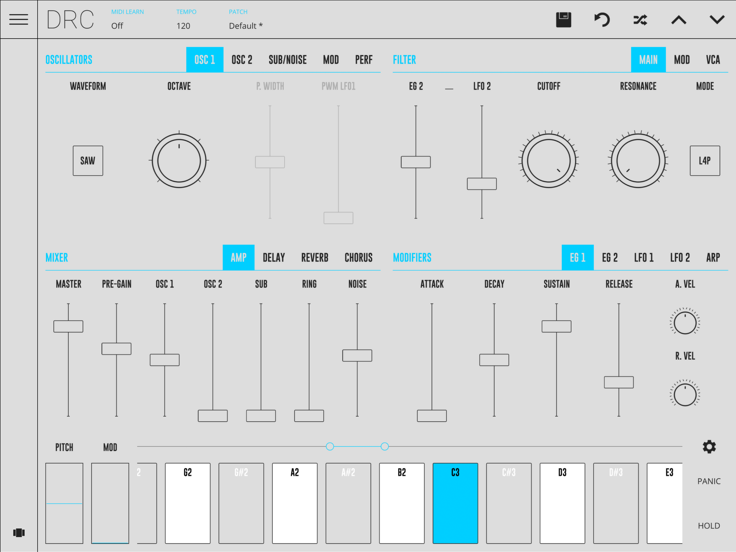Switch to the CHORUS tab
This screenshot has height=552, width=736.
tap(359, 257)
